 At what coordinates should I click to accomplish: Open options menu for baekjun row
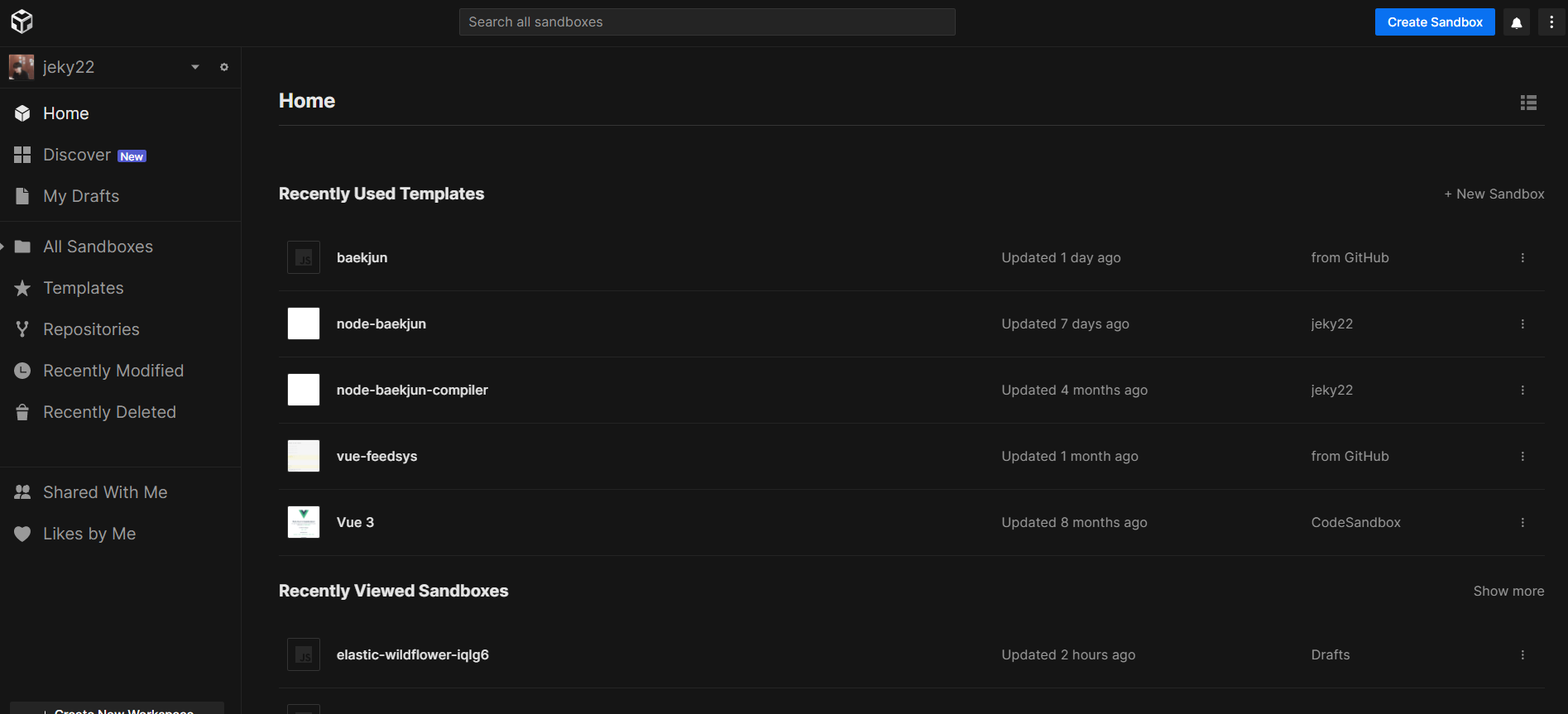pyautogui.click(x=1522, y=257)
